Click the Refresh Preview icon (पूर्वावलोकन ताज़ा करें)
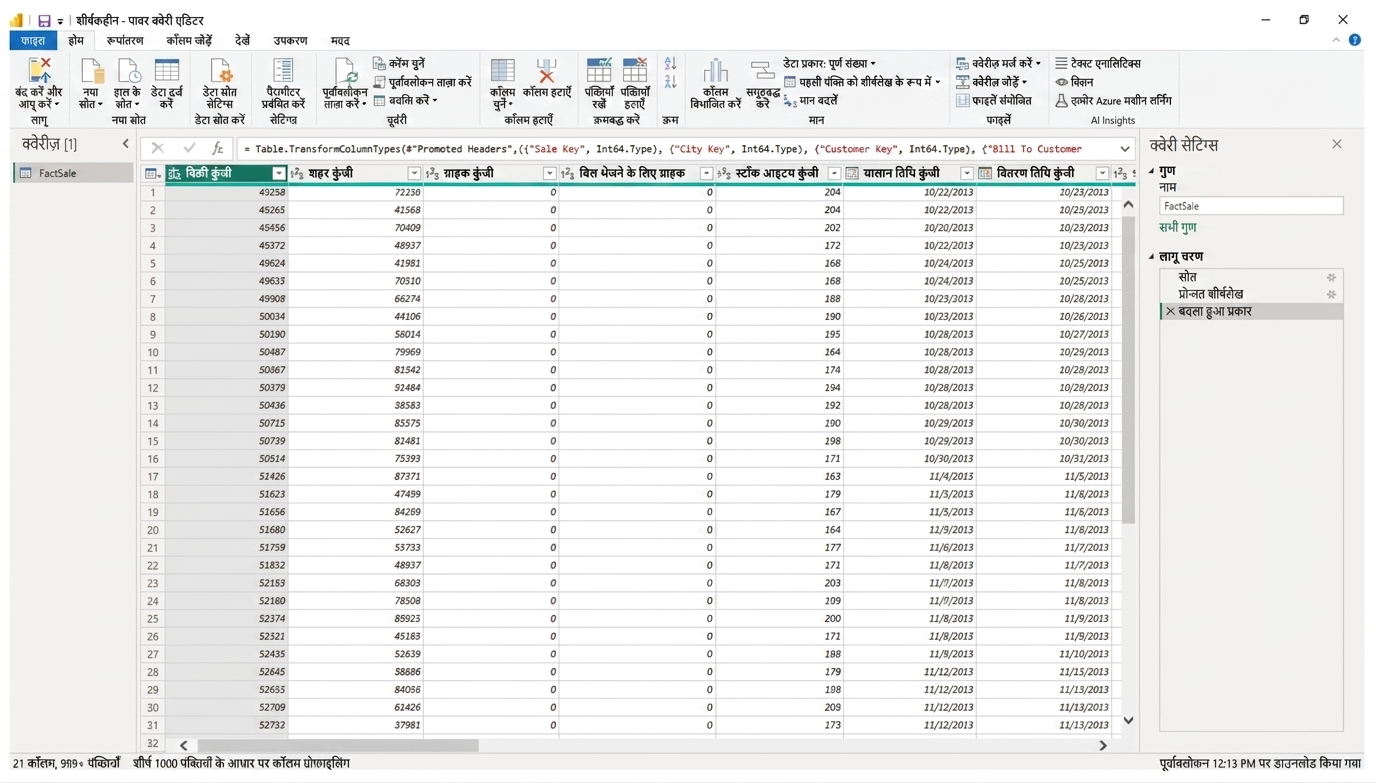This screenshot has height=783, width=1376. click(345, 72)
